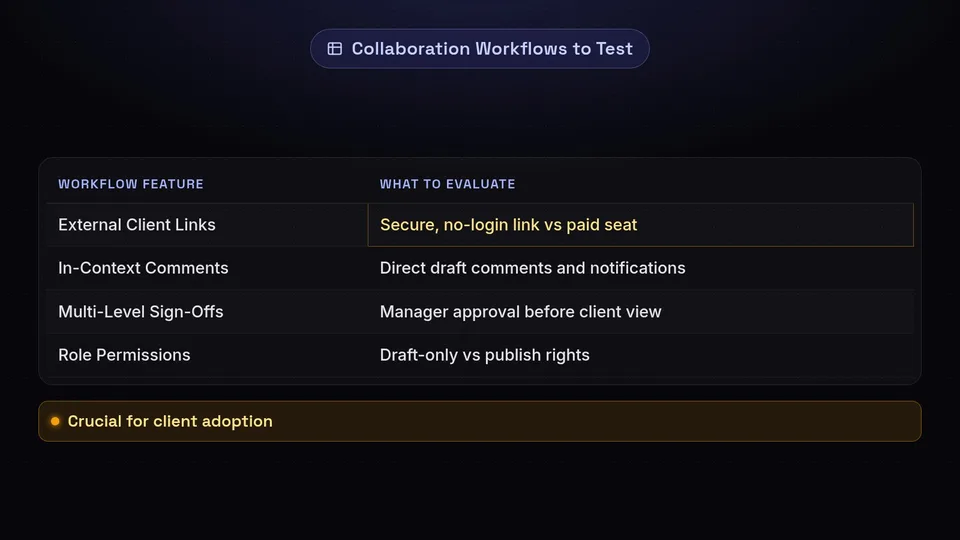
Task: Click 'Direct draft comments and notifications' cell
Action: click(640, 268)
